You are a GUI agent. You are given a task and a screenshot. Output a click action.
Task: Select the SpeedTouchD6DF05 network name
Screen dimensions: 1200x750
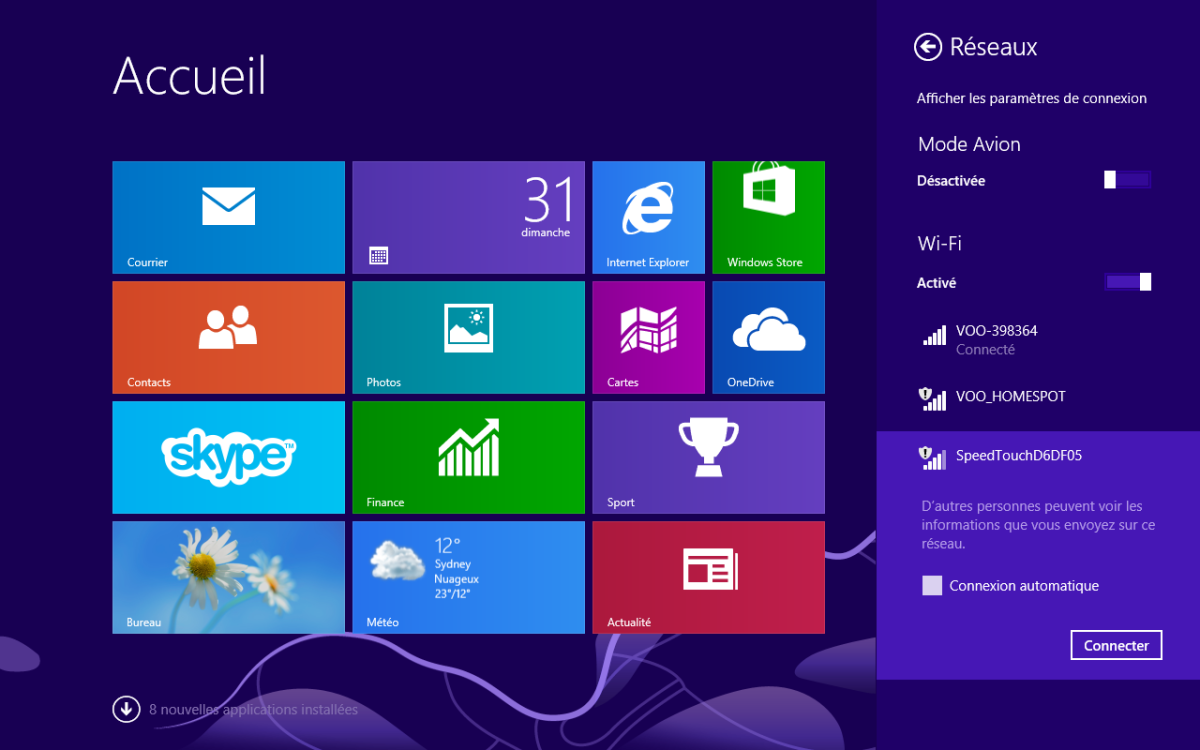[x=1019, y=455]
